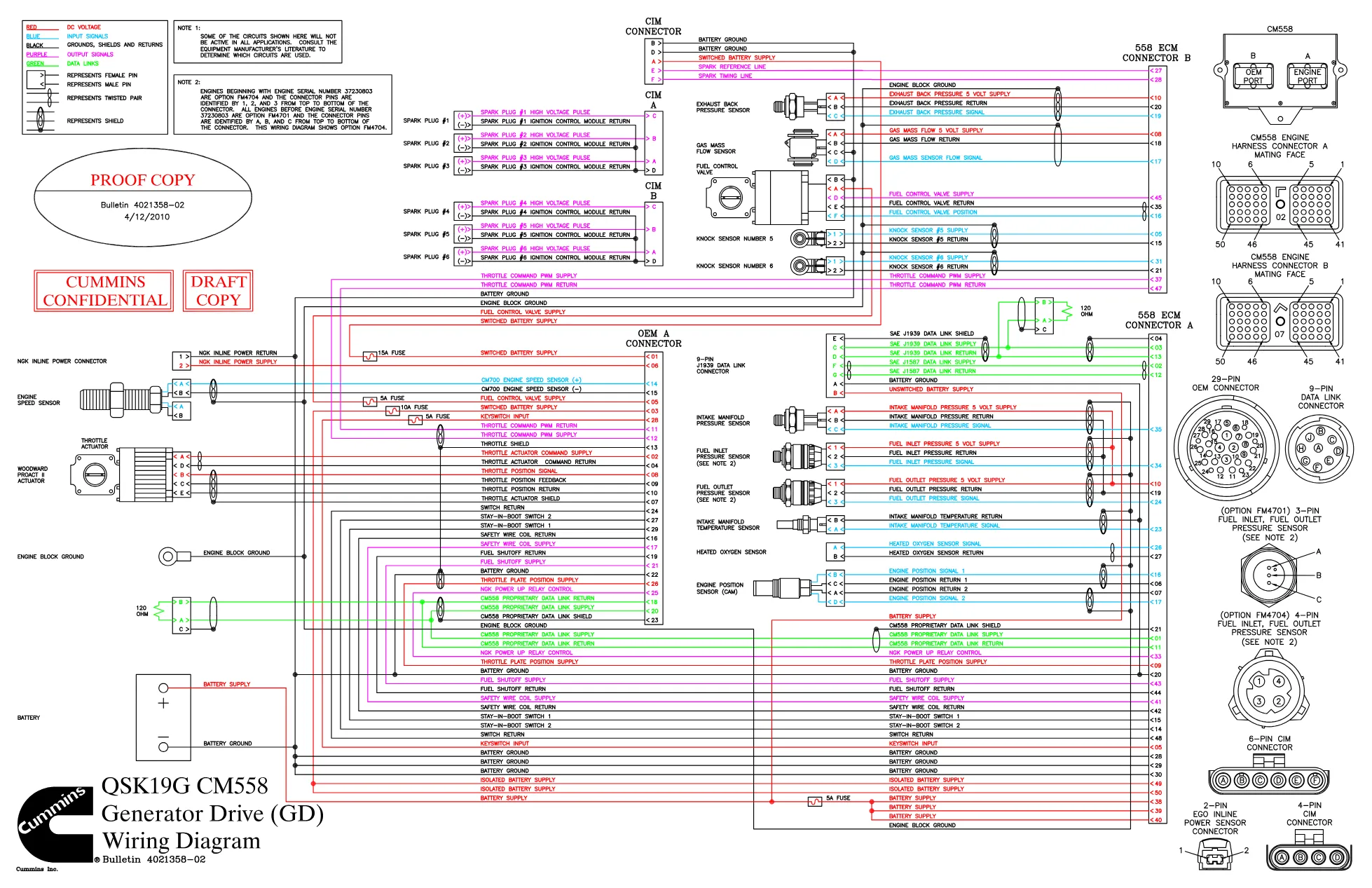Image resolution: width=1372 pixels, height=888 pixels.
Task: Click the CM558 OEM PORT box
Action: [x=1253, y=76]
